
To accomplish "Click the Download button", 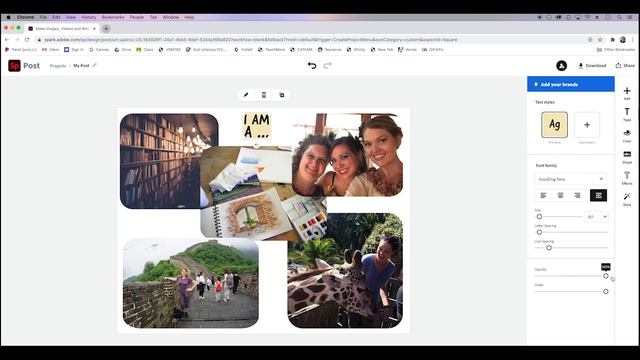I will (592, 65).
